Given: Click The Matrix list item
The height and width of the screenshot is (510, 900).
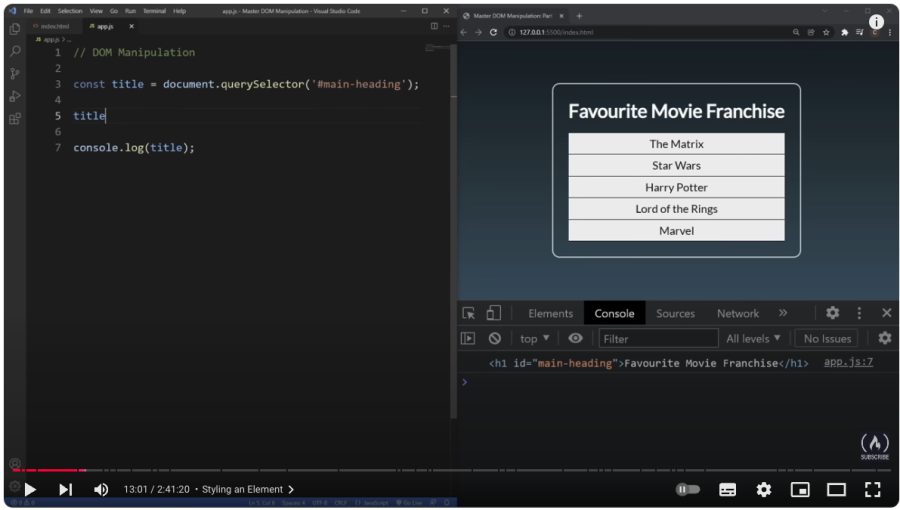Looking at the screenshot, I should coord(676,143).
